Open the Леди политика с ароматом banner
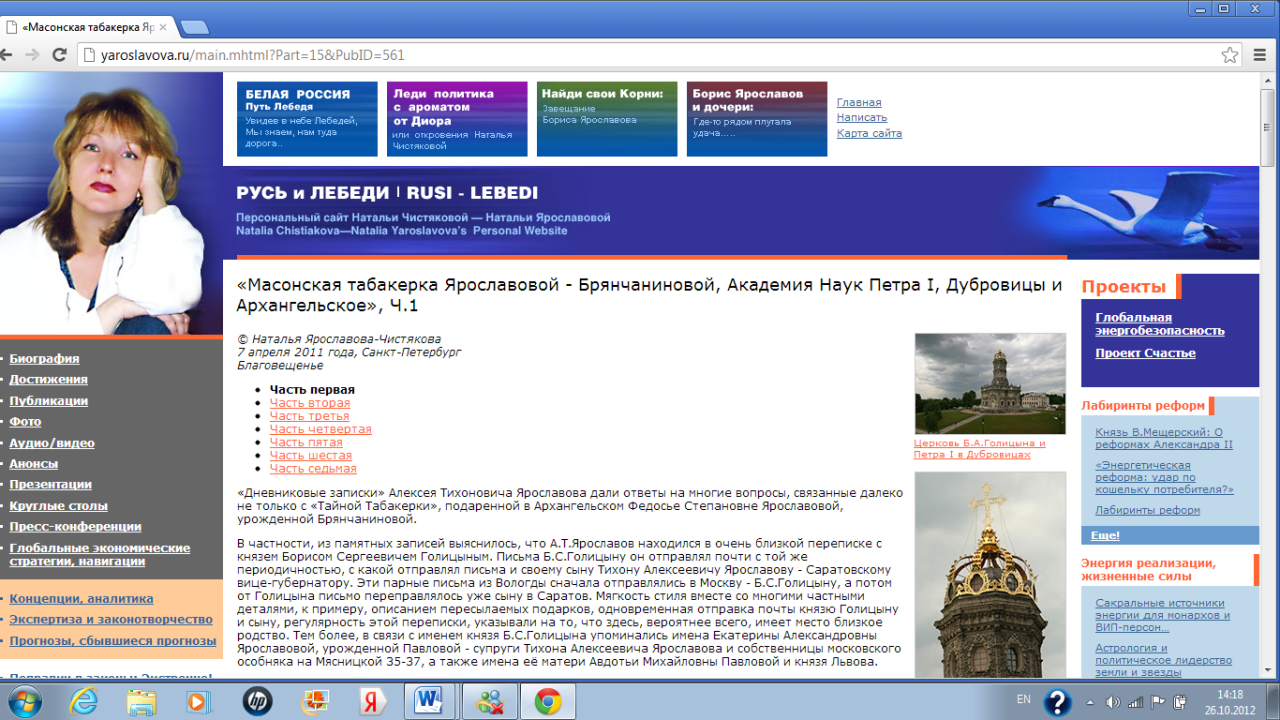 tap(457, 119)
